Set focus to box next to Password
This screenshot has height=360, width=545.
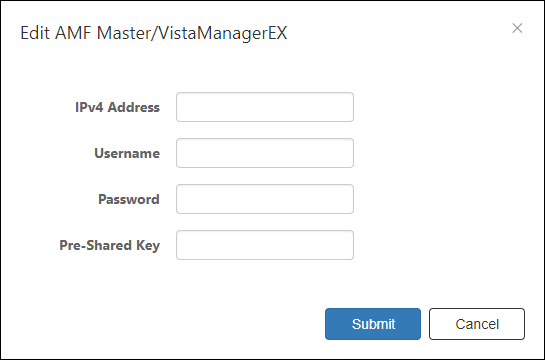[265, 199]
